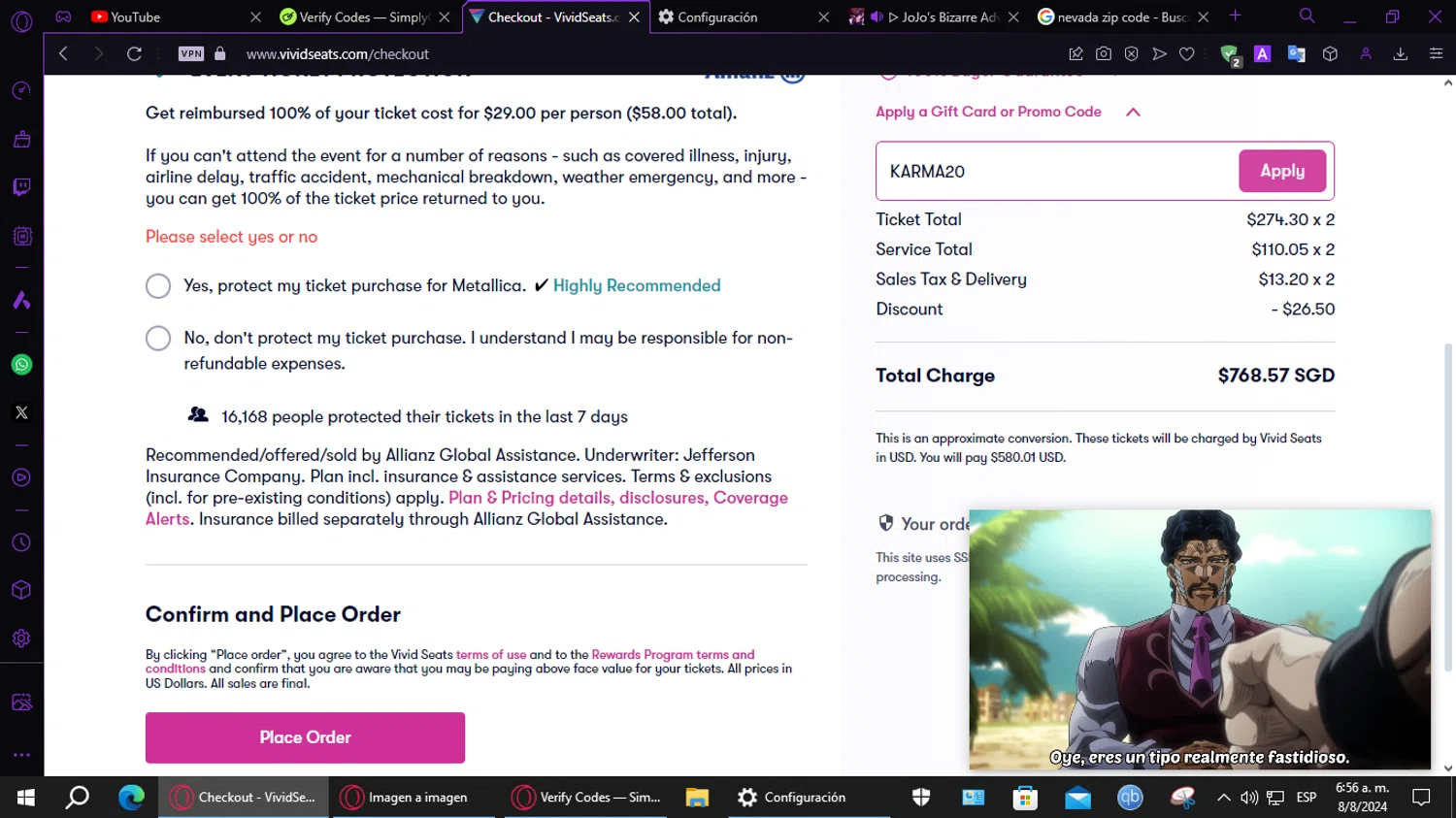Open Settings gear in the sidebar
This screenshot has height=818, width=1456.
(x=21, y=638)
